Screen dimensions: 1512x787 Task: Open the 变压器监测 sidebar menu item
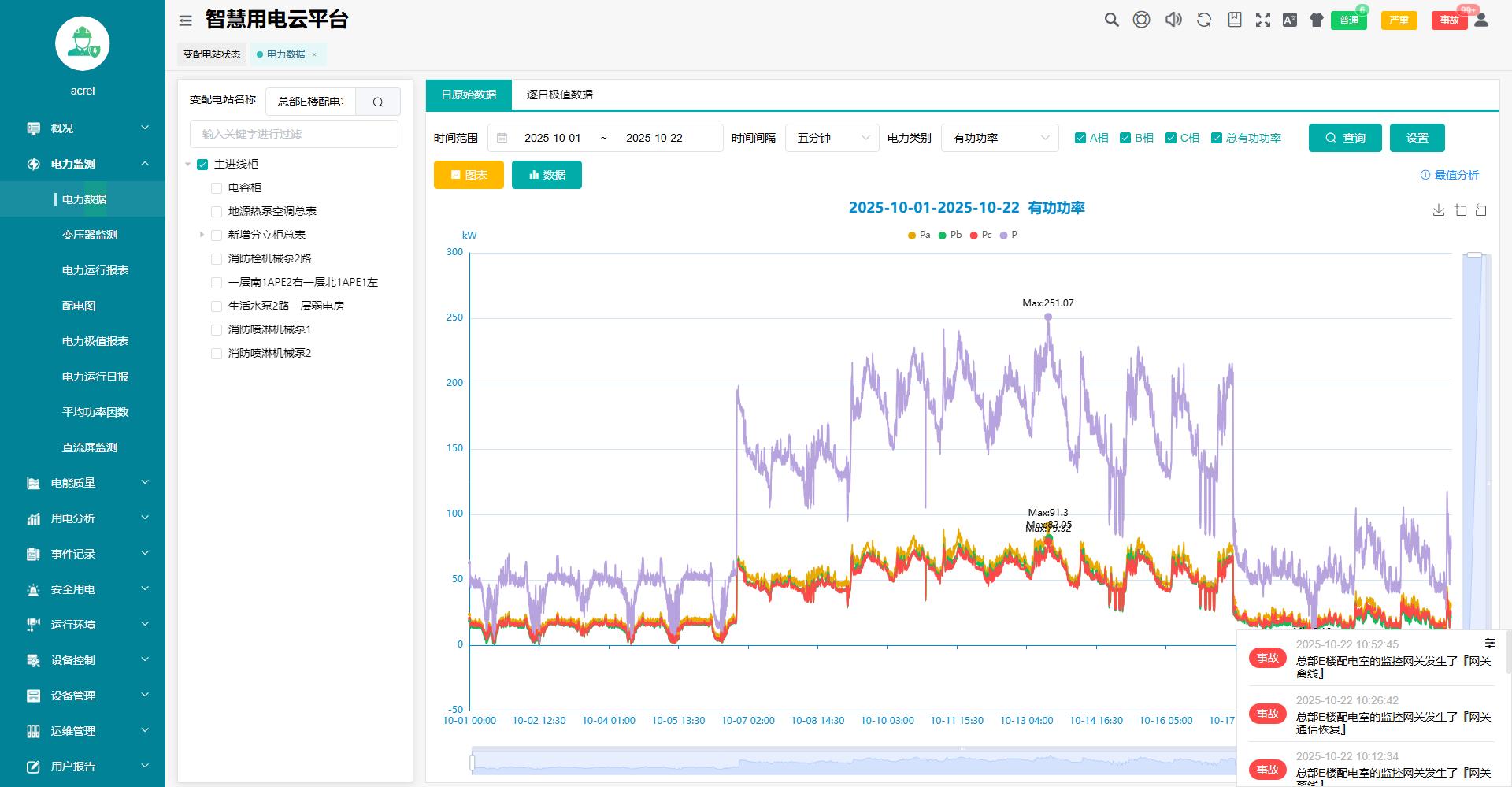click(90, 235)
